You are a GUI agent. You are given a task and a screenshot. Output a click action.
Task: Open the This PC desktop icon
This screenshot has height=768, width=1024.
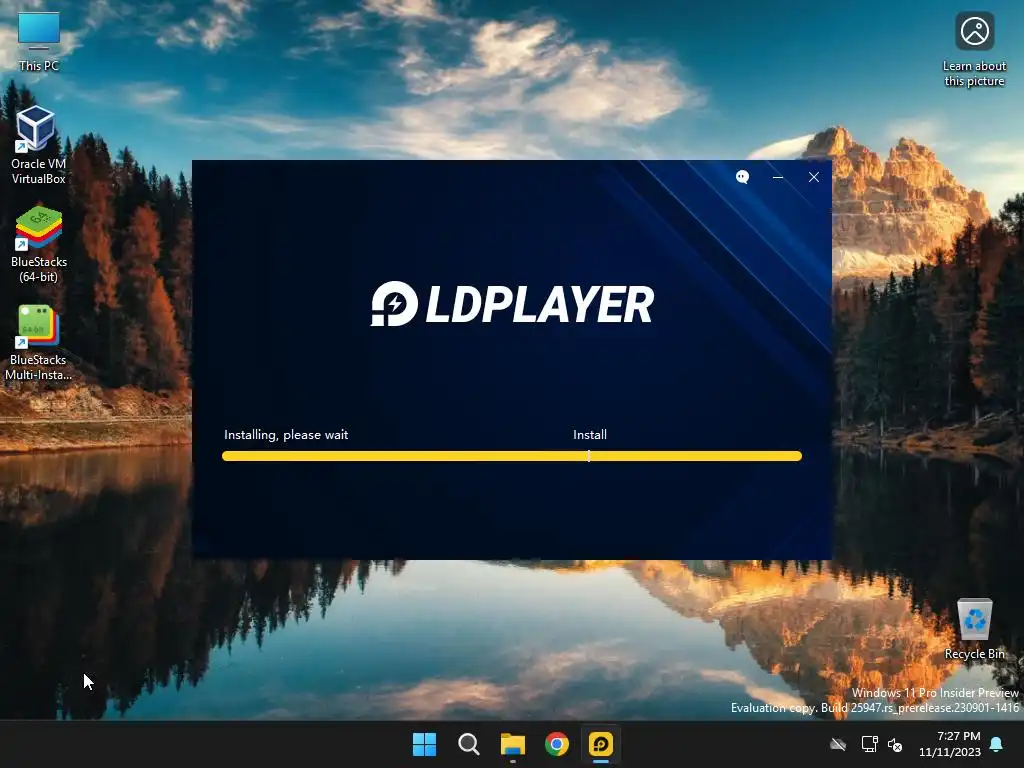point(39,41)
